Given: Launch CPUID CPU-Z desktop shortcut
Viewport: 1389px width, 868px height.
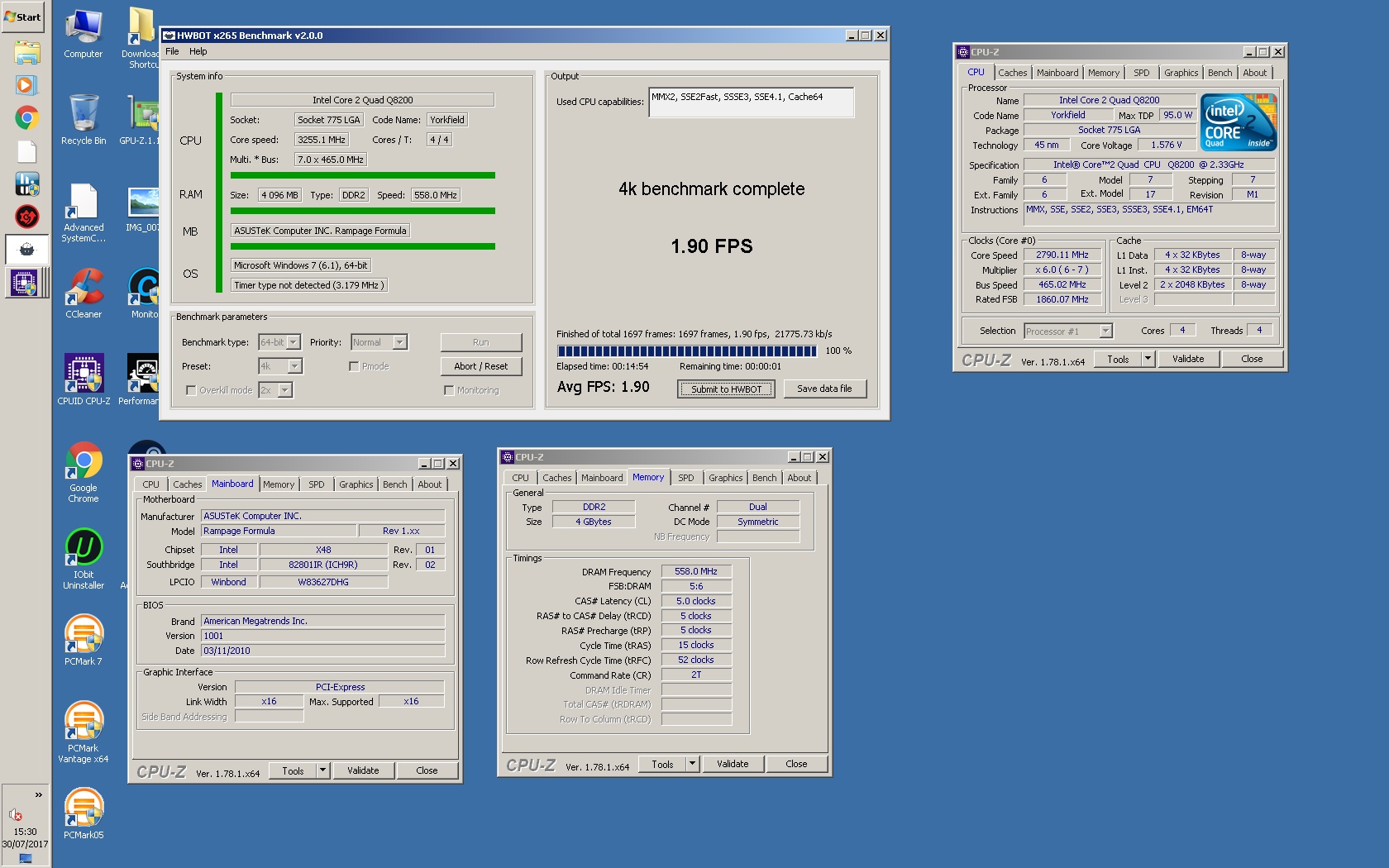Looking at the screenshot, I should [84, 379].
